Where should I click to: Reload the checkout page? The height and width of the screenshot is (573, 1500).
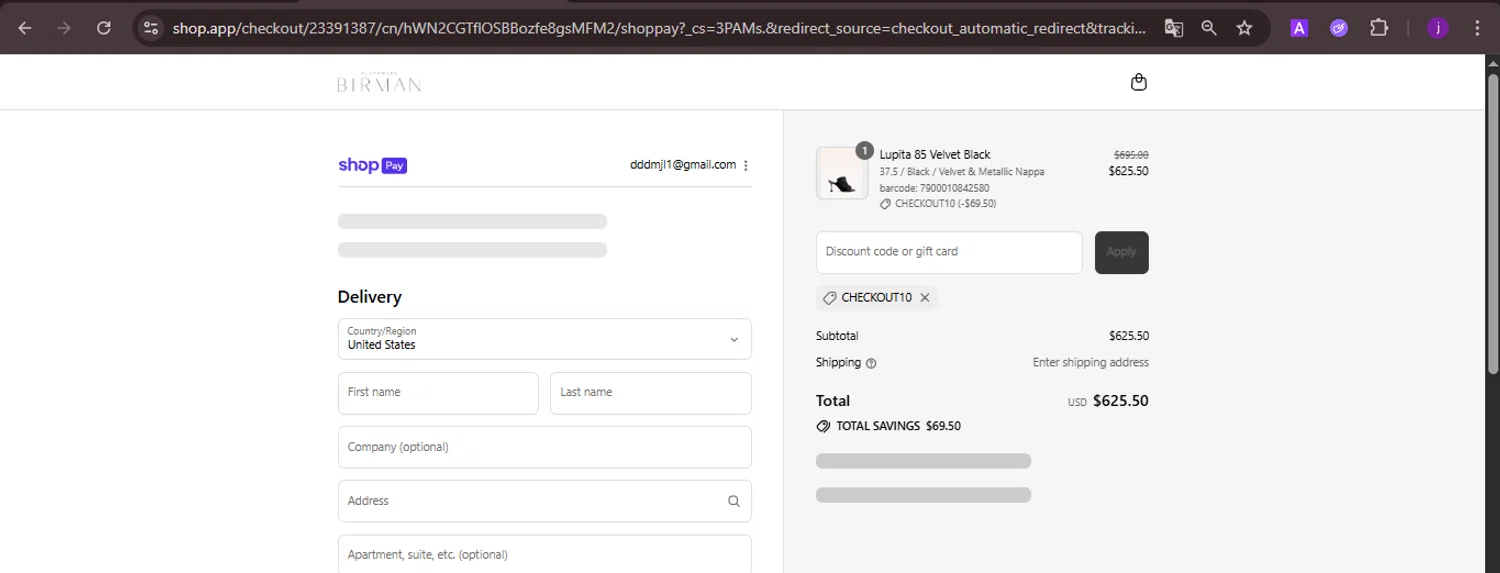tap(104, 28)
